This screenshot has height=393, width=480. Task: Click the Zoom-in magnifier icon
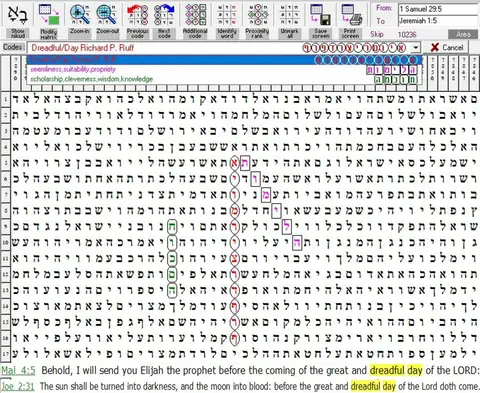(80, 14)
